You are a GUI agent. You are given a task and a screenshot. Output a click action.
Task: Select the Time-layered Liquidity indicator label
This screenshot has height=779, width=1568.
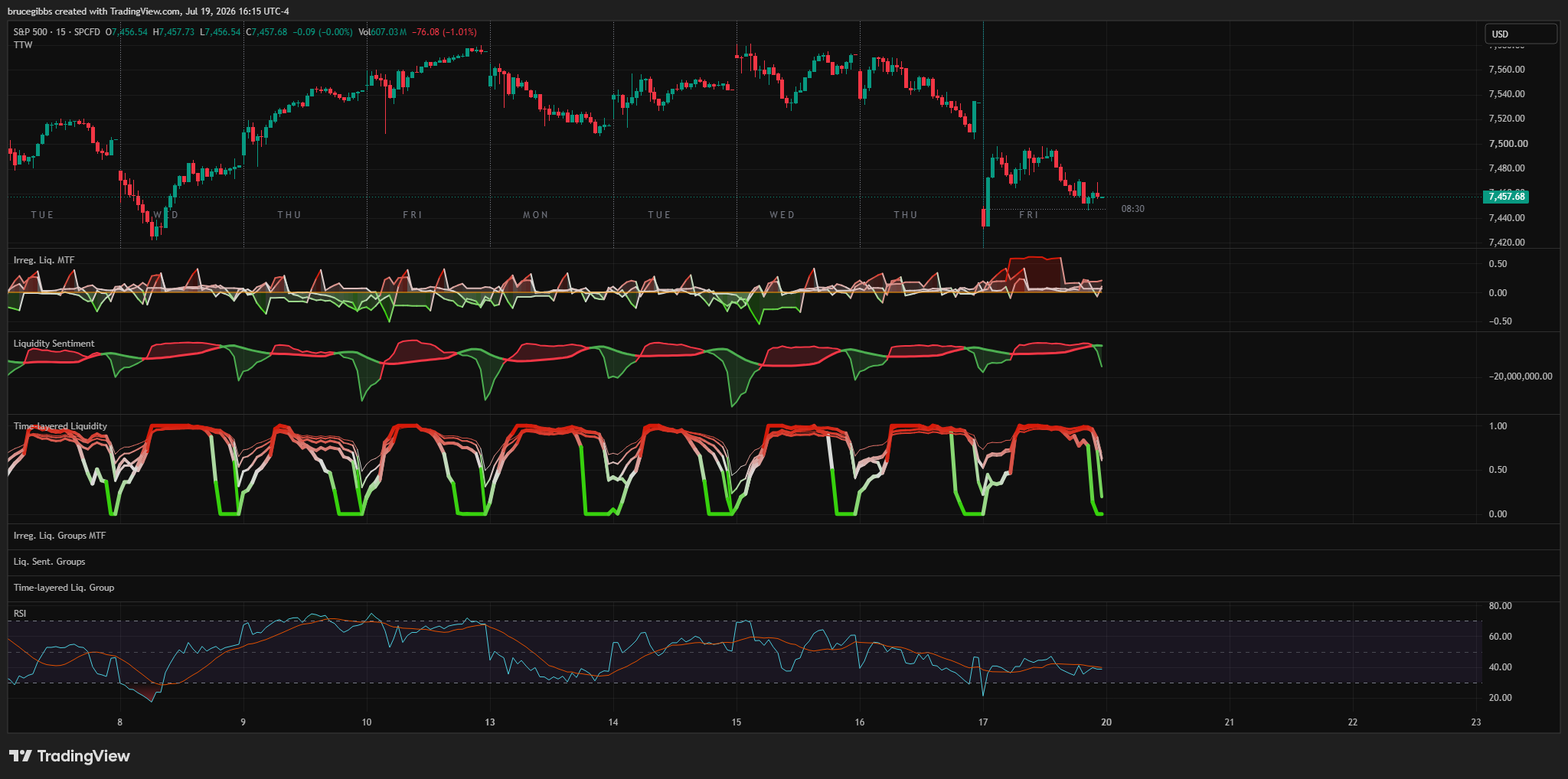point(60,426)
